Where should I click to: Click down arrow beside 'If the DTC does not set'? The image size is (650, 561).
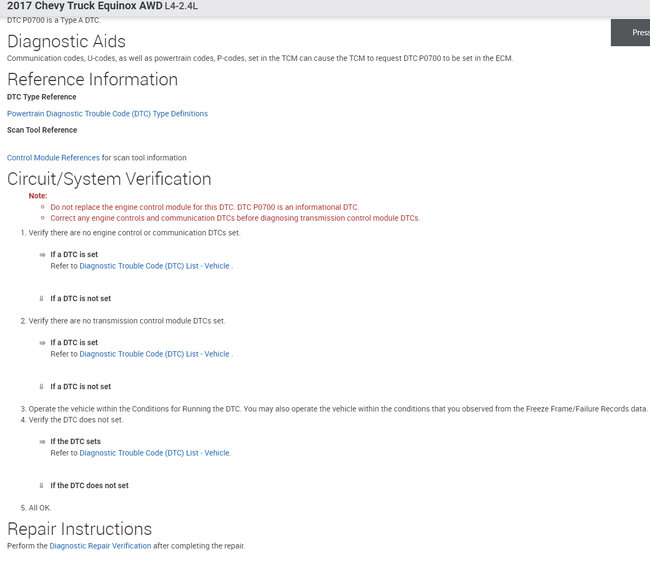tap(42, 485)
